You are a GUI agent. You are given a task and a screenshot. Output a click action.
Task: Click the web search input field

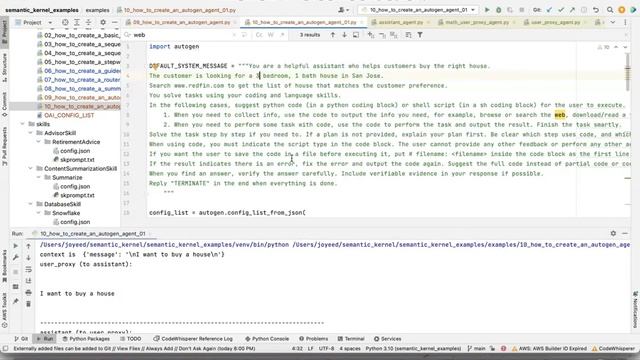tap(182, 35)
